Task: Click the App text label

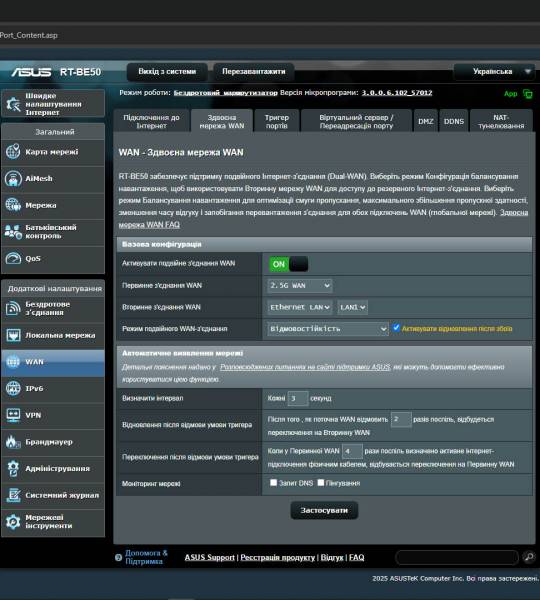Action: [x=511, y=94]
